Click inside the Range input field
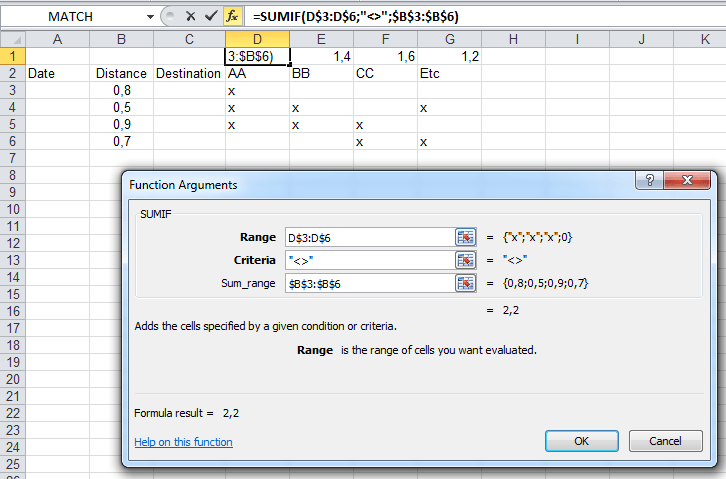Image resolution: width=726 pixels, height=479 pixels. [367, 237]
